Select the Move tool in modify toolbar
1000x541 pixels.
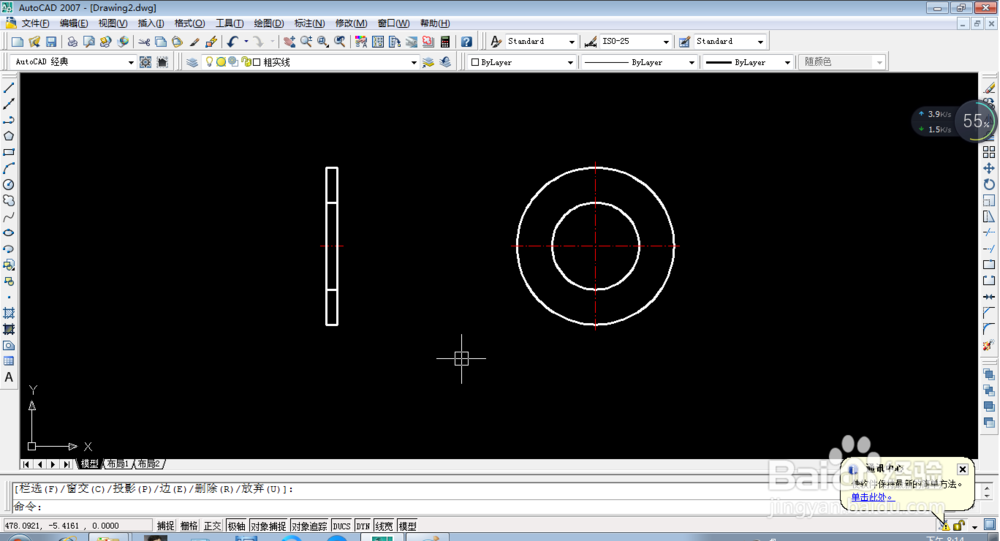pyautogui.click(x=989, y=168)
